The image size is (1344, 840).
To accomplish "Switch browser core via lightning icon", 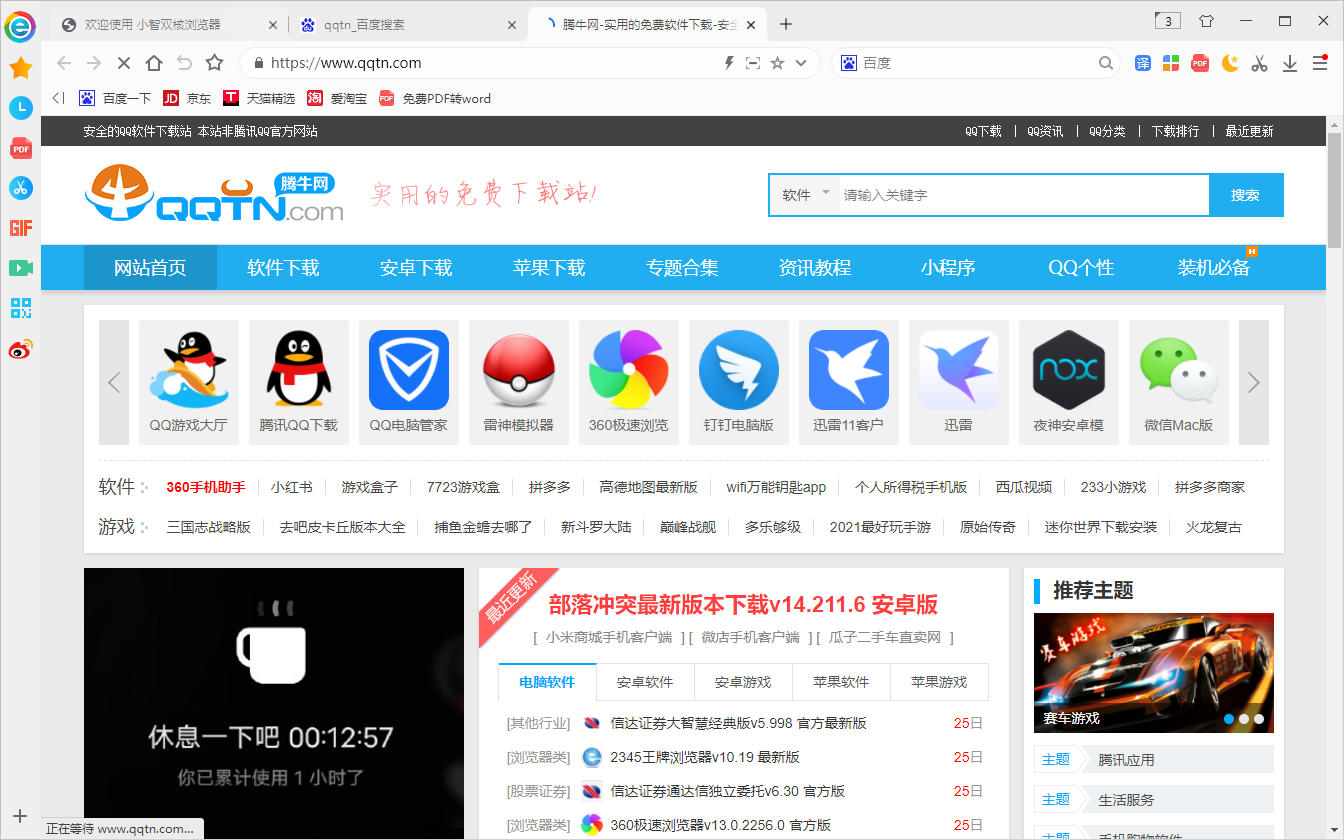I will [729, 63].
